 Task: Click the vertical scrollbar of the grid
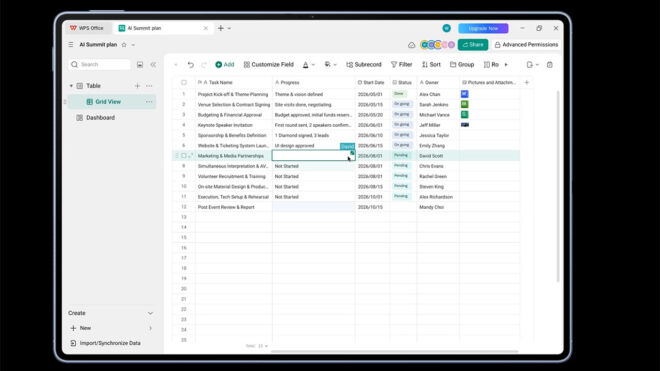pos(558,185)
